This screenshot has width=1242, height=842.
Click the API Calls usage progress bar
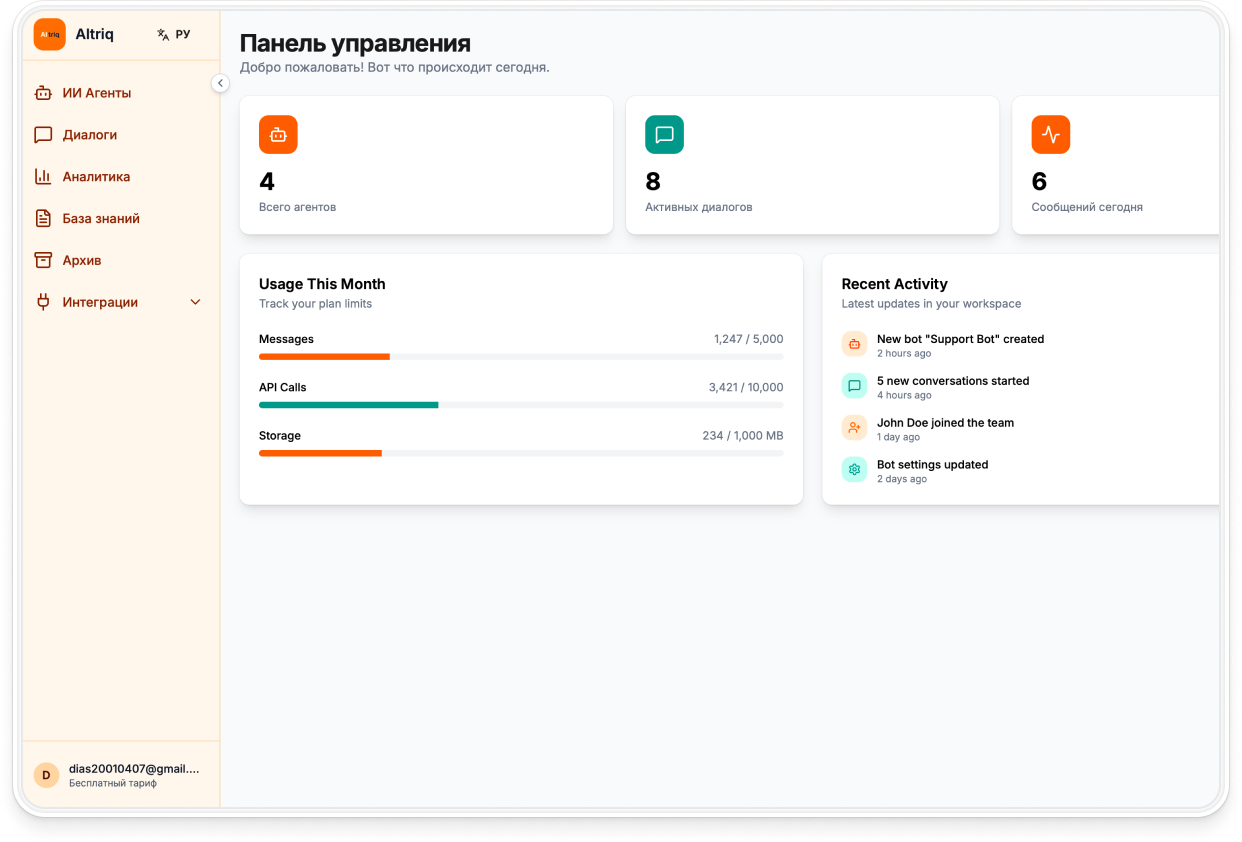click(520, 405)
